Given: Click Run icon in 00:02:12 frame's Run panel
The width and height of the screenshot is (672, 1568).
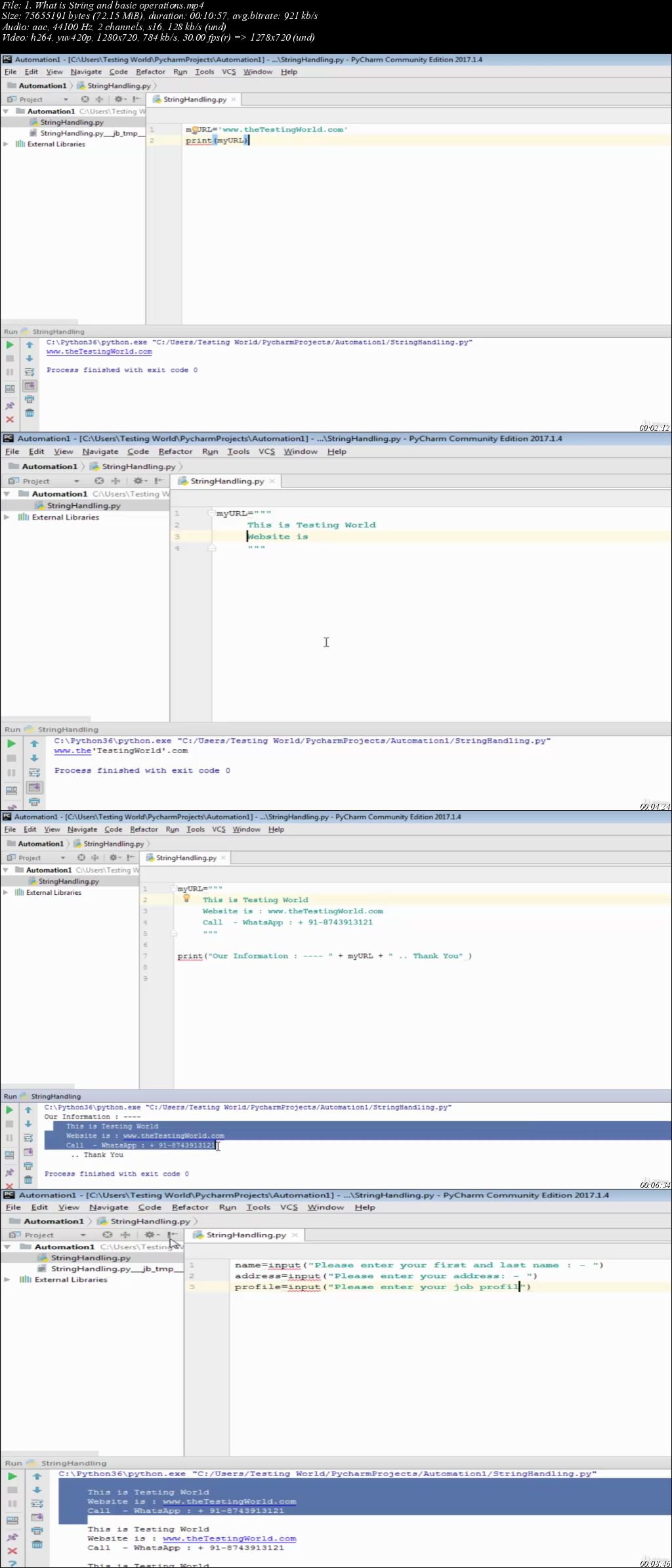Looking at the screenshot, I should pyautogui.click(x=10, y=344).
